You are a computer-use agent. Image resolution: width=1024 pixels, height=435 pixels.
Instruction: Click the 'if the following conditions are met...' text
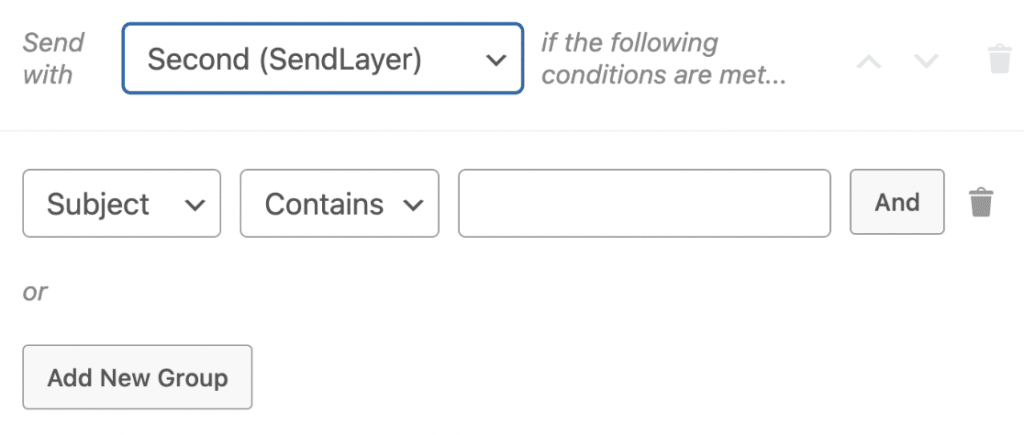pos(662,59)
